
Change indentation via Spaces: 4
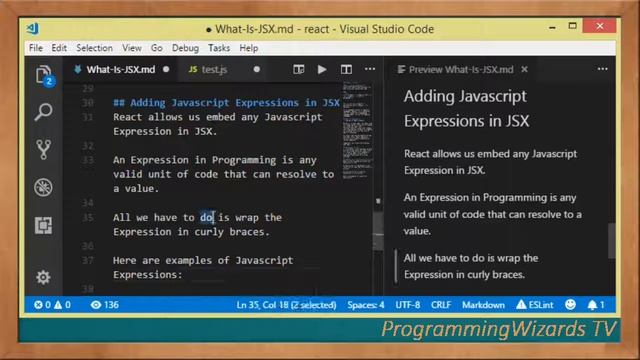(366, 305)
